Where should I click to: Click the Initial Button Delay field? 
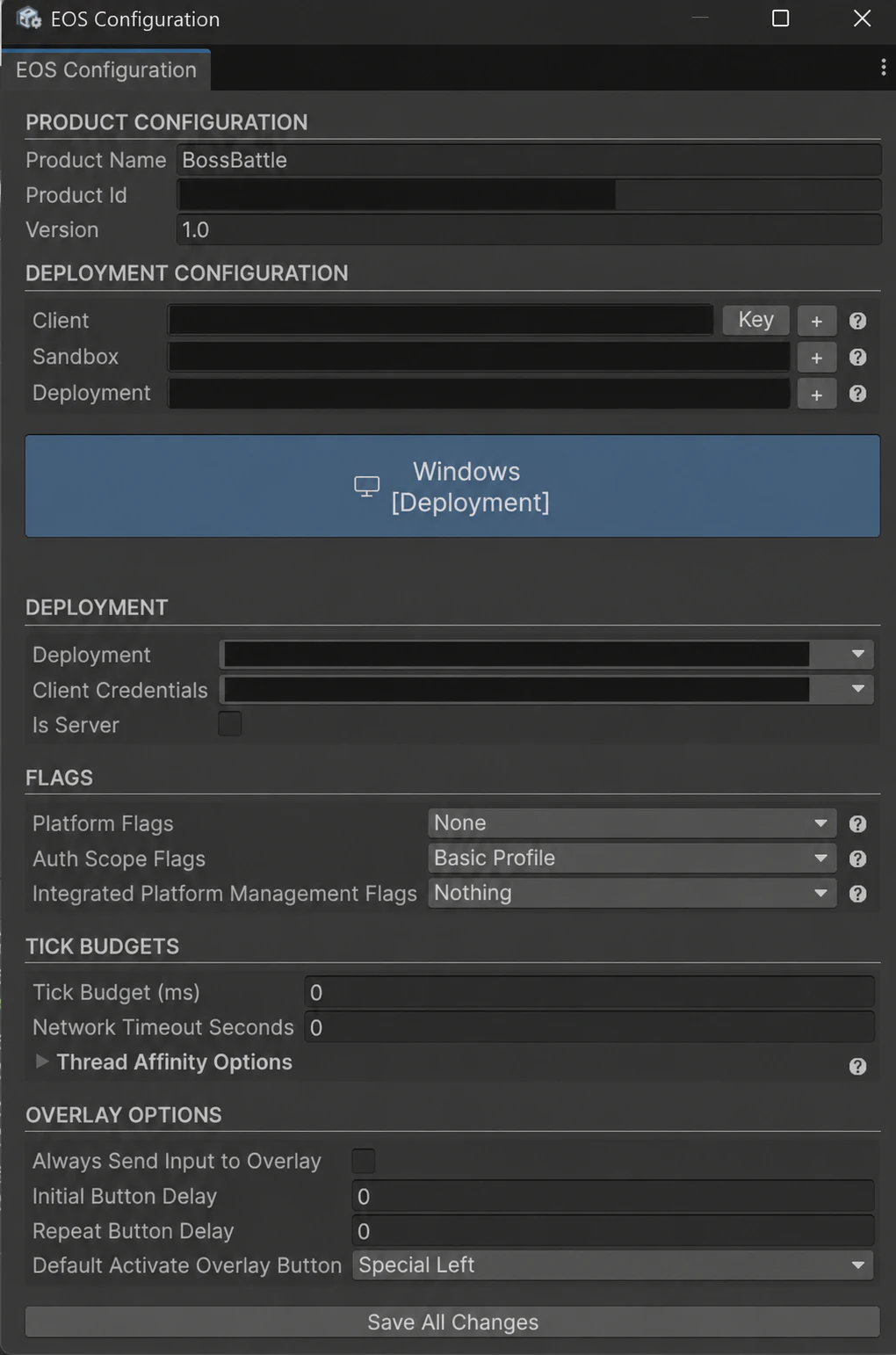[613, 1196]
